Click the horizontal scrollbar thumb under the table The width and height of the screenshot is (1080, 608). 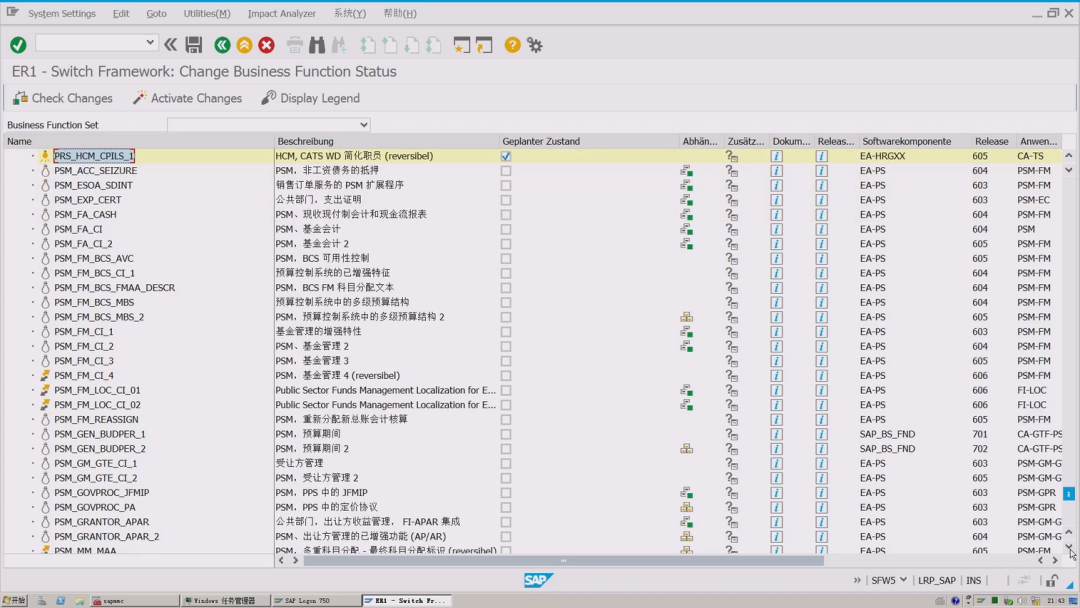(563, 560)
